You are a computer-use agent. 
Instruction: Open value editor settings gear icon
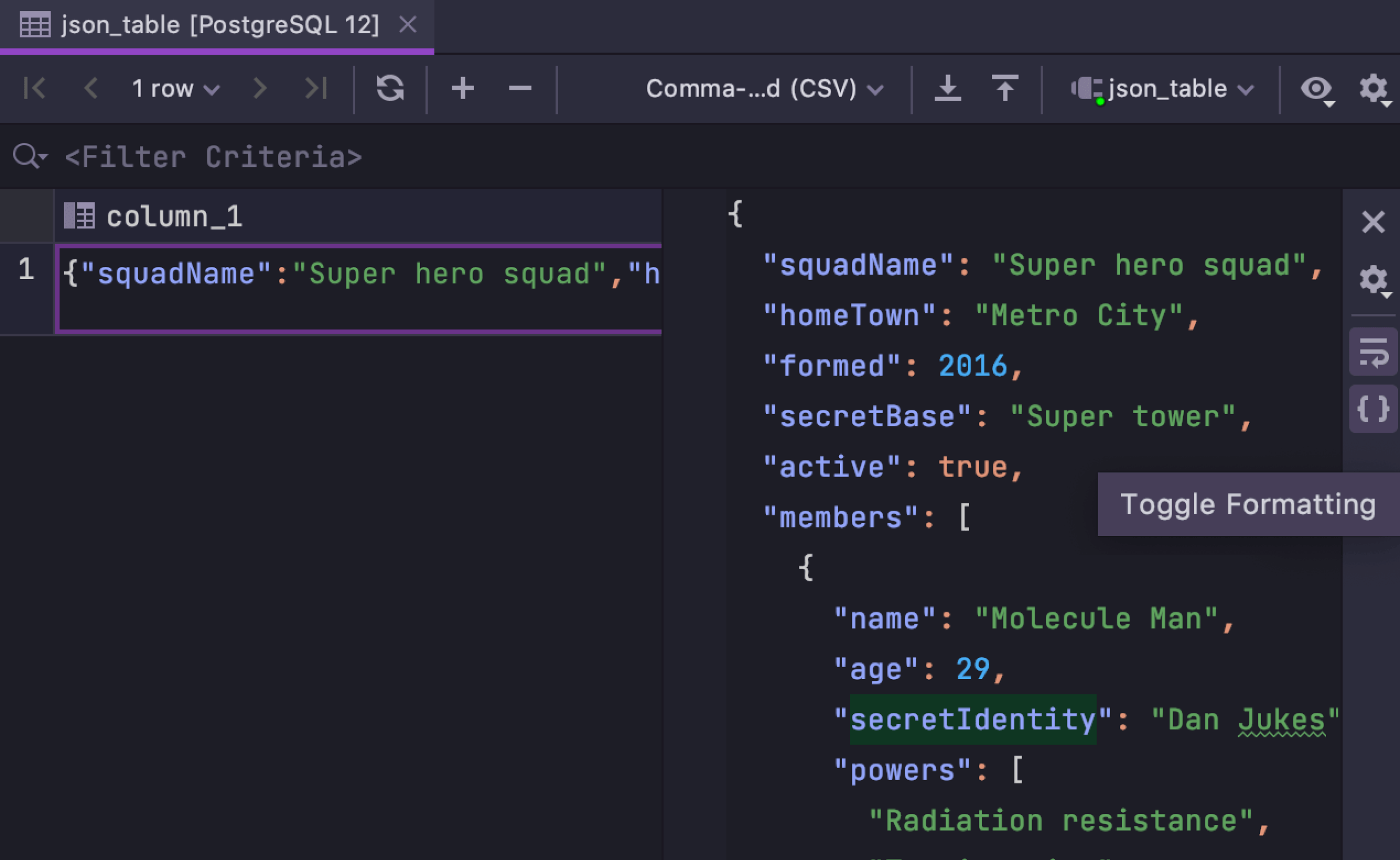coord(1373,280)
